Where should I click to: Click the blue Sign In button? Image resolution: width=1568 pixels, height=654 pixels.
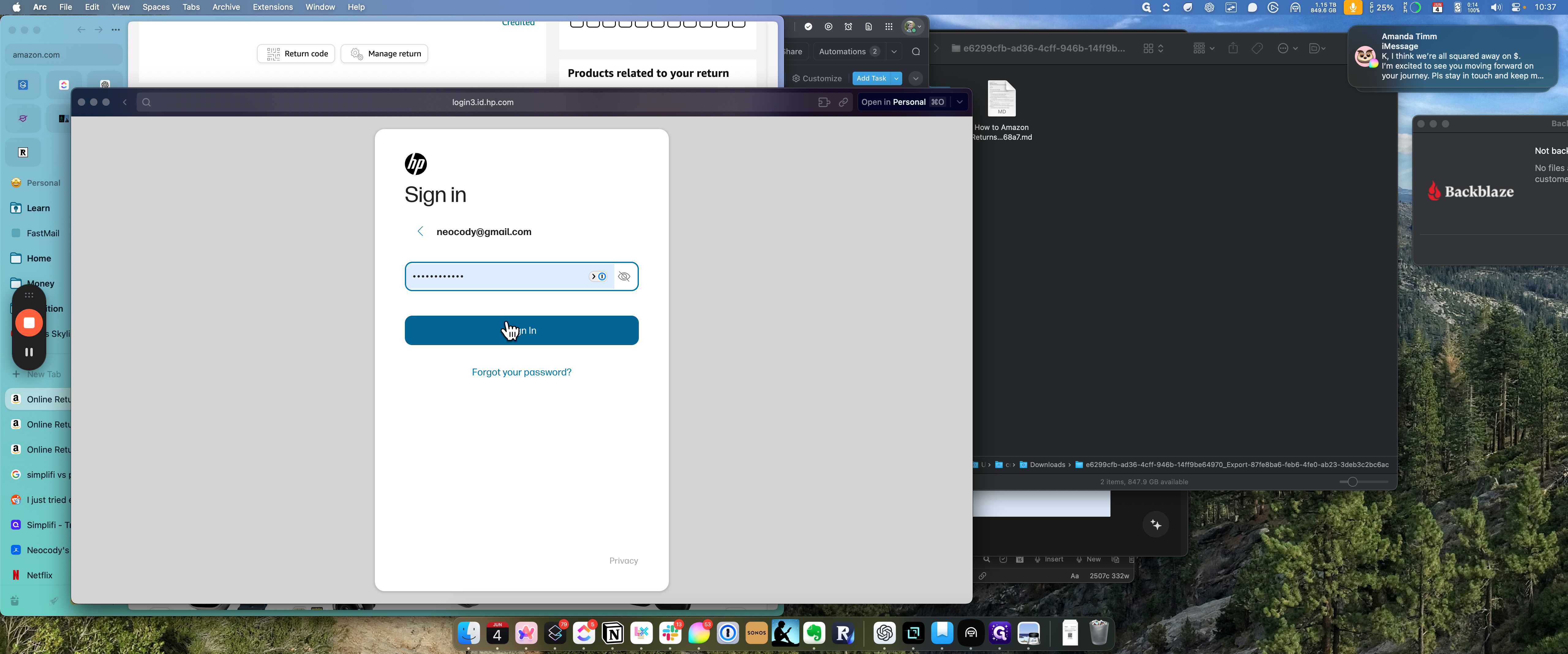pos(521,330)
